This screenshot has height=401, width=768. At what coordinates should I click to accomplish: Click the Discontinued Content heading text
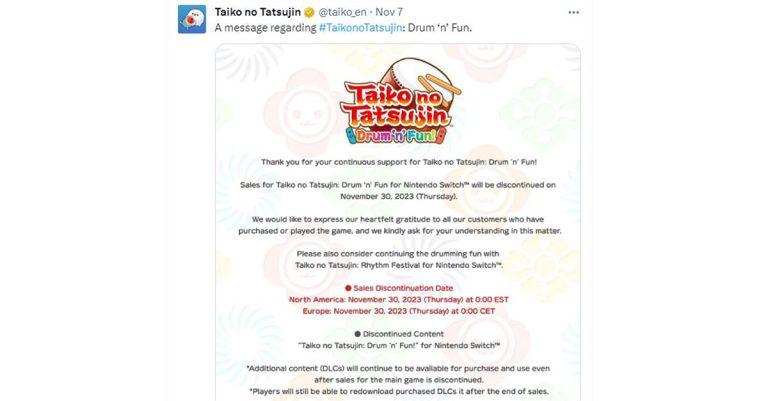tap(403, 334)
